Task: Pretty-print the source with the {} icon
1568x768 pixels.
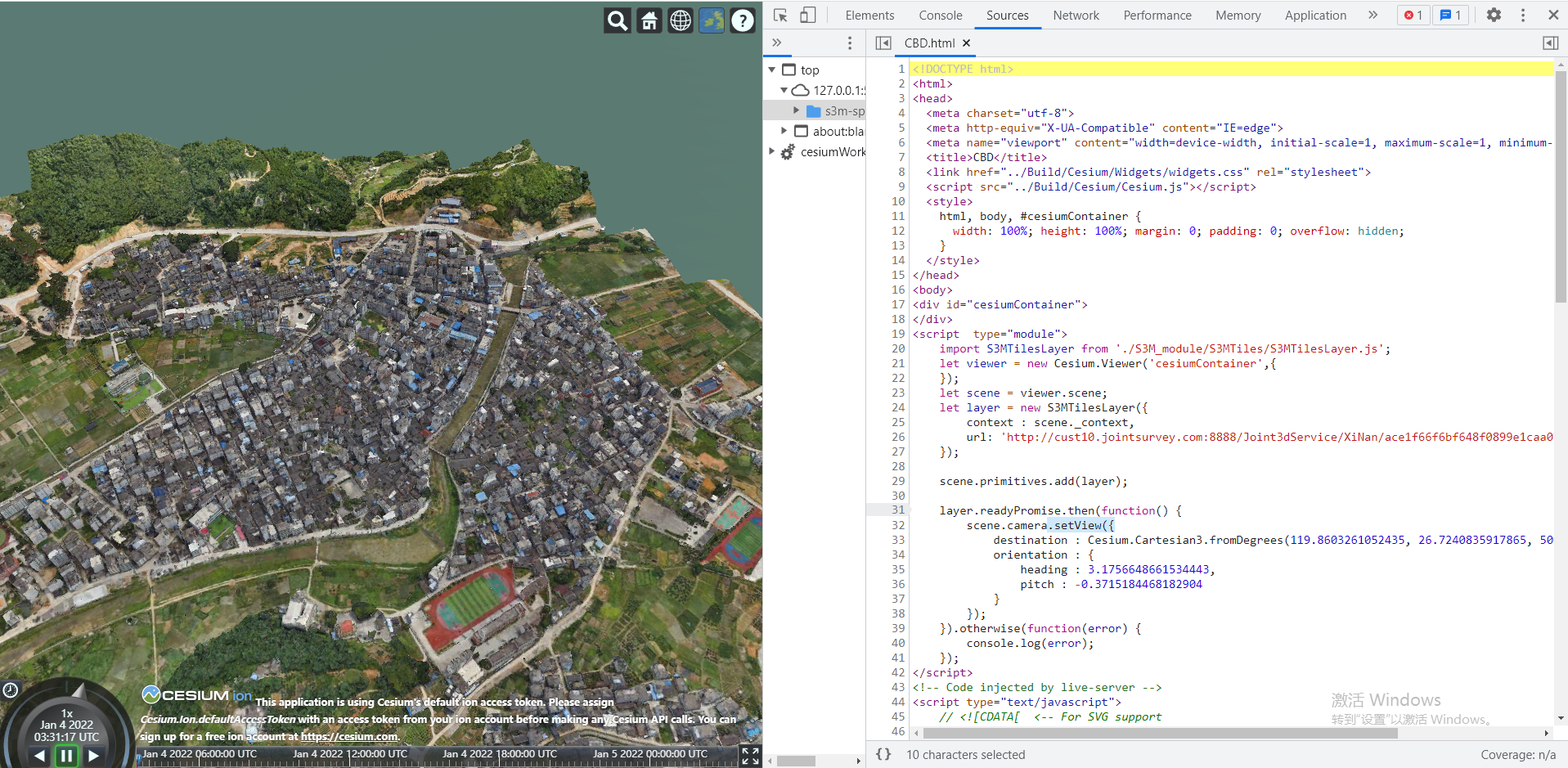Action: (x=883, y=754)
